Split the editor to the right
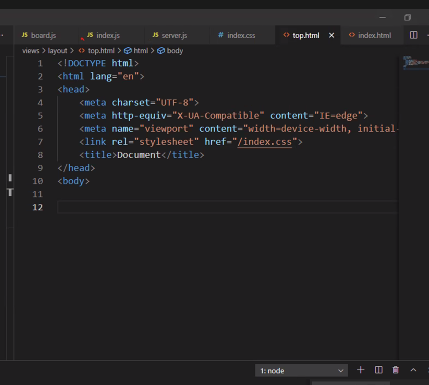This screenshot has width=429, height=385. 413,35
